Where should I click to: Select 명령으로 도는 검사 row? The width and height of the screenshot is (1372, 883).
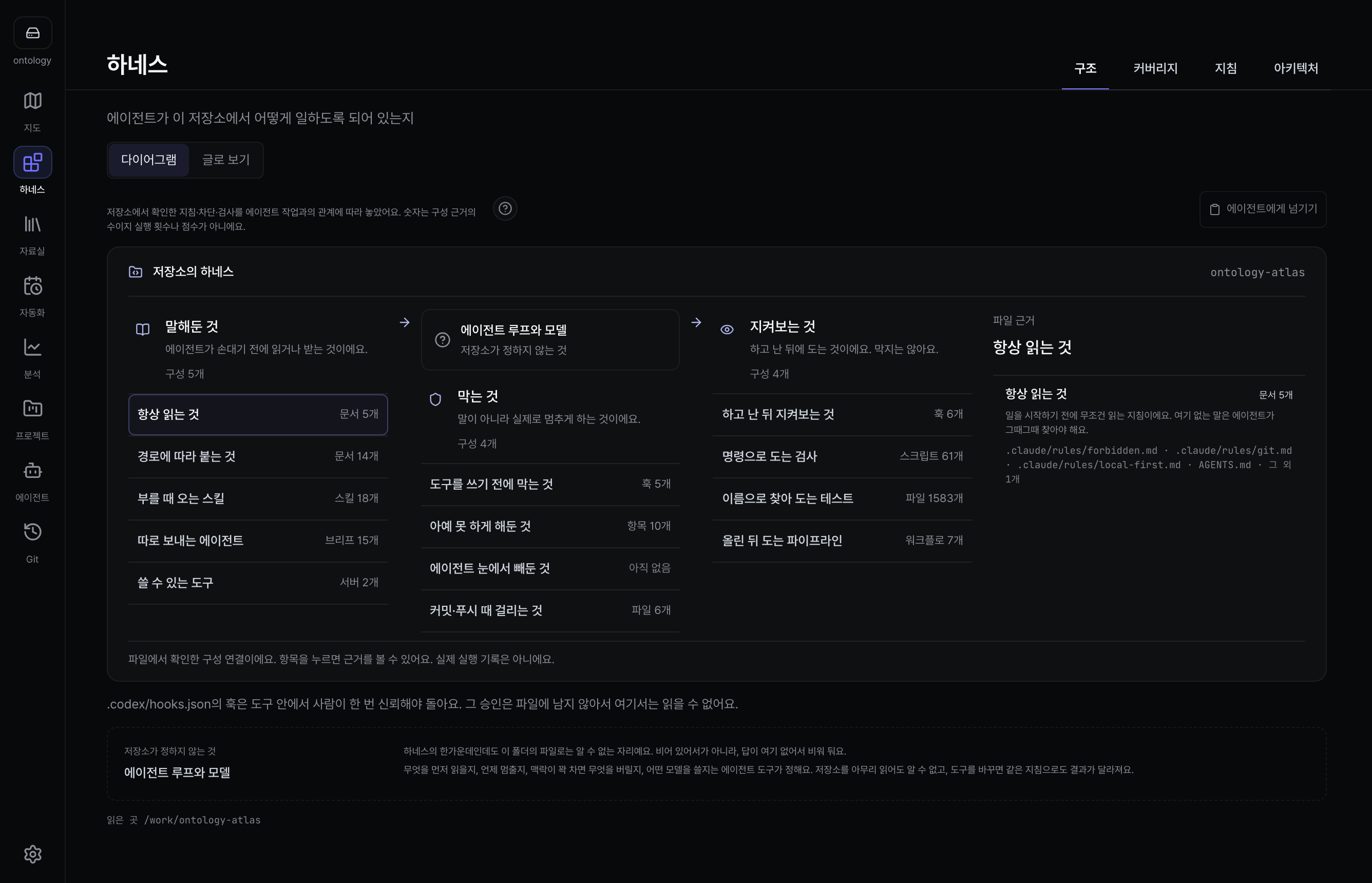(x=842, y=456)
